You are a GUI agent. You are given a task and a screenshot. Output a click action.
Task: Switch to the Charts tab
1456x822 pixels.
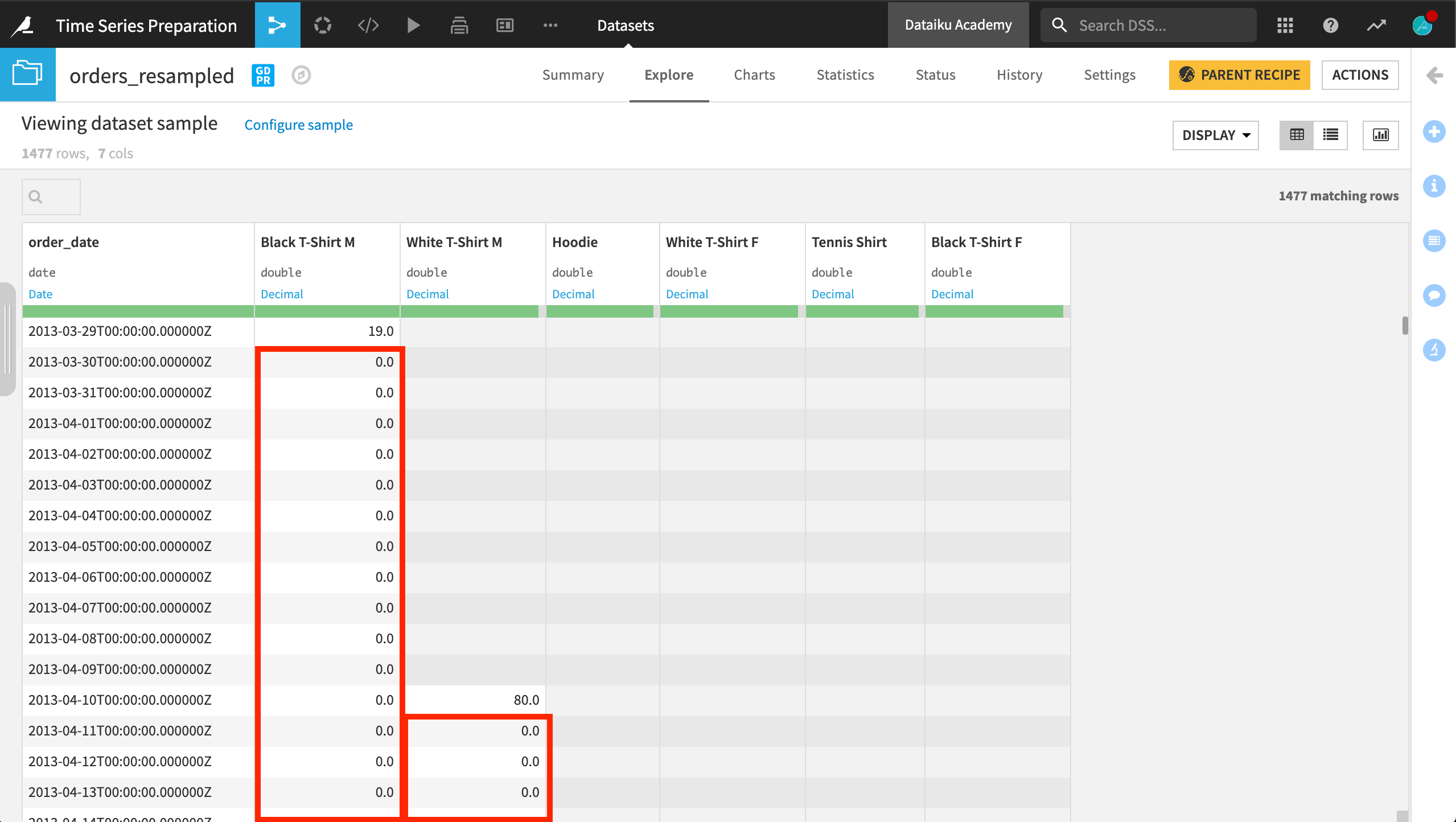click(x=754, y=75)
